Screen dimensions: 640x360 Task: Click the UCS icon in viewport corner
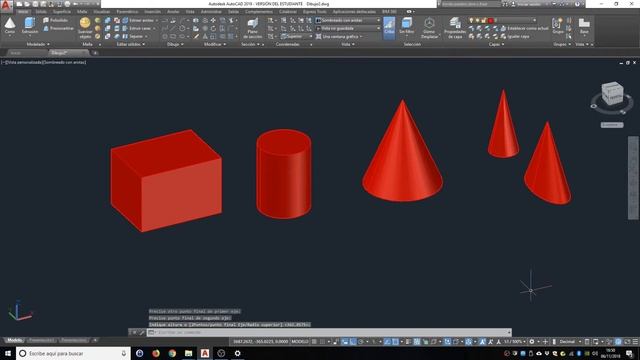[19, 311]
